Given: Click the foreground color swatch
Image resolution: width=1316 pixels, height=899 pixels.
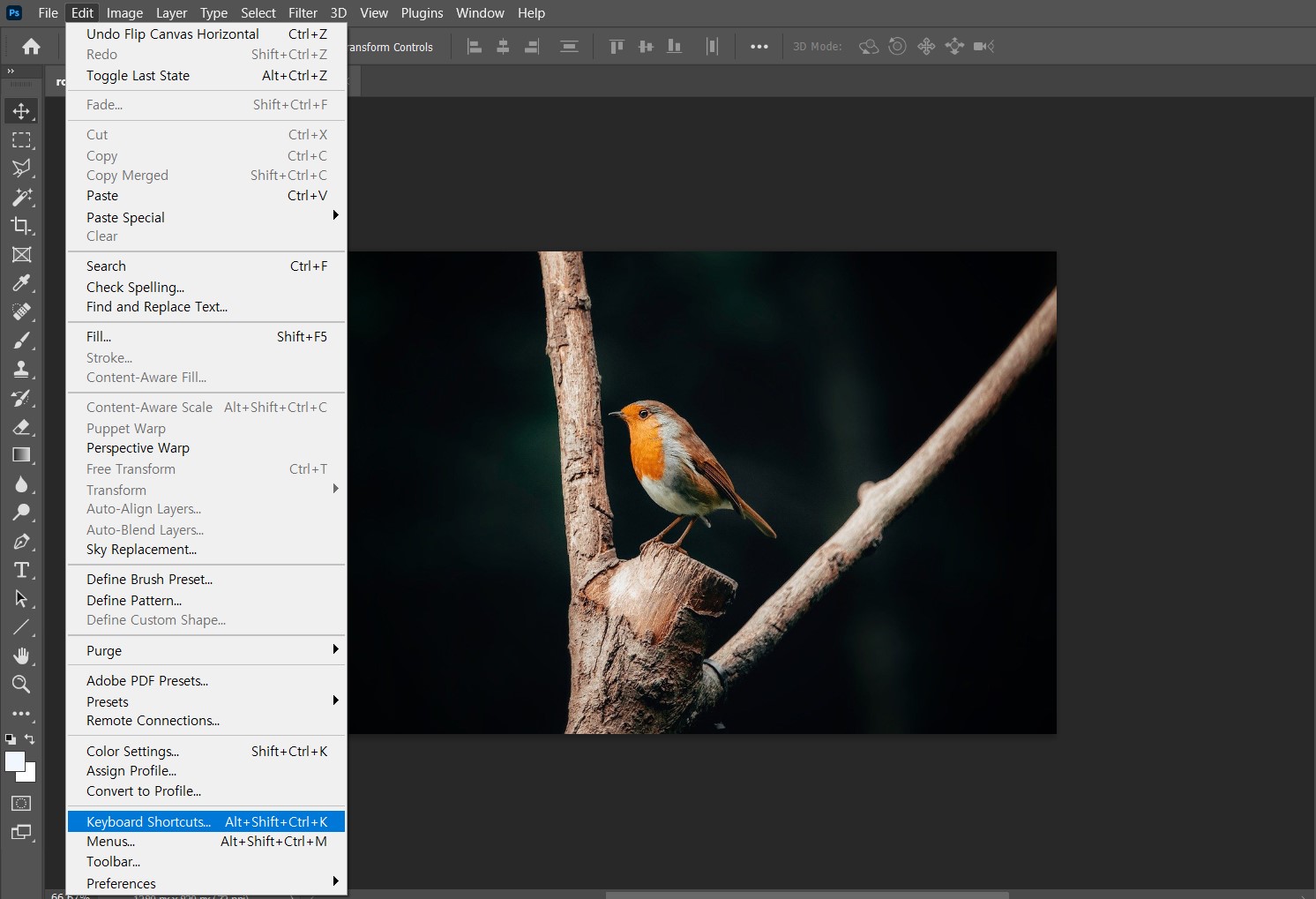Looking at the screenshot, I should click(x=13, y=760).
